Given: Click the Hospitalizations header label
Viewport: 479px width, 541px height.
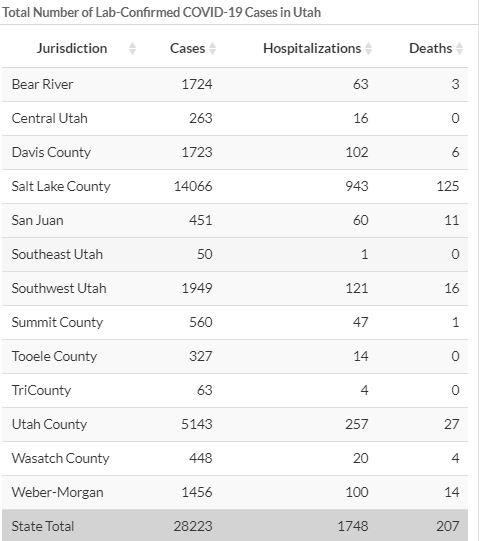Looking at the screenshot, I should 312,48.
